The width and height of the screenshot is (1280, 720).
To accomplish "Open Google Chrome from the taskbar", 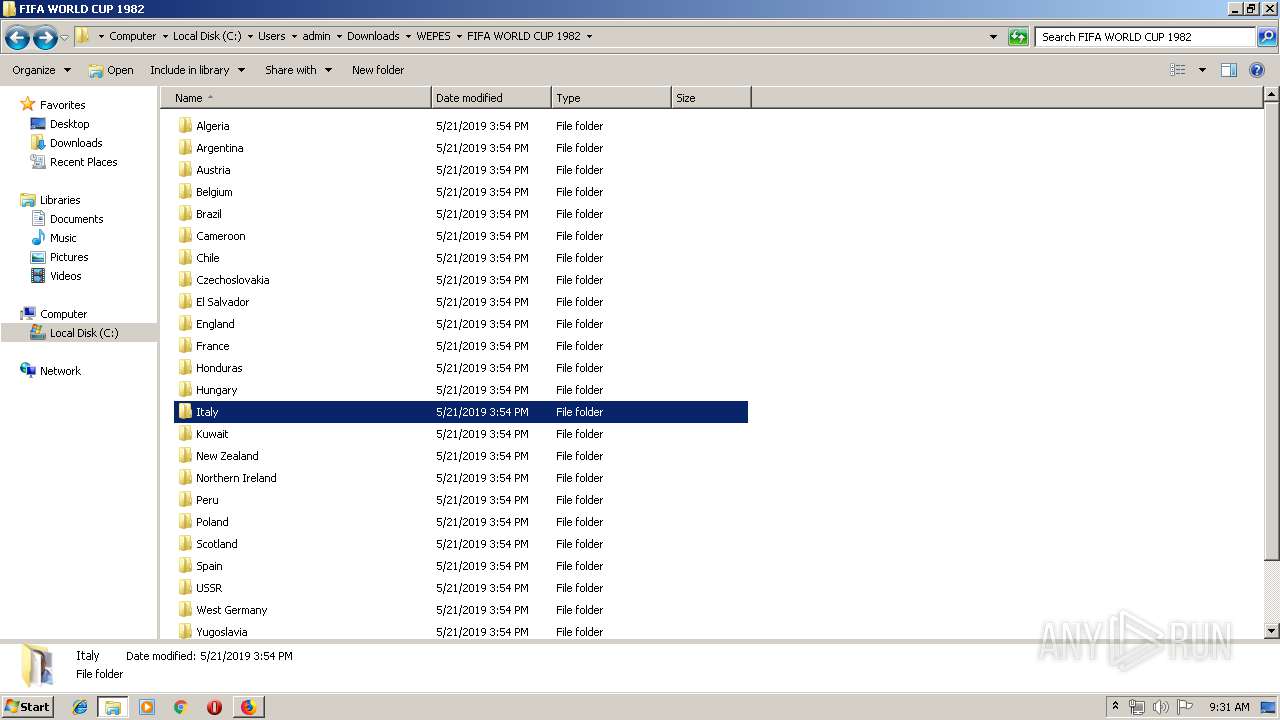I will pyautogui.click(x=180, y=707).
